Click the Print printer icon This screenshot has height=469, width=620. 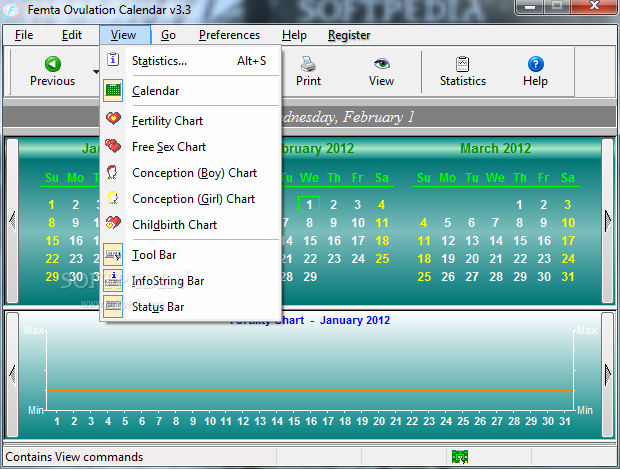308,64
